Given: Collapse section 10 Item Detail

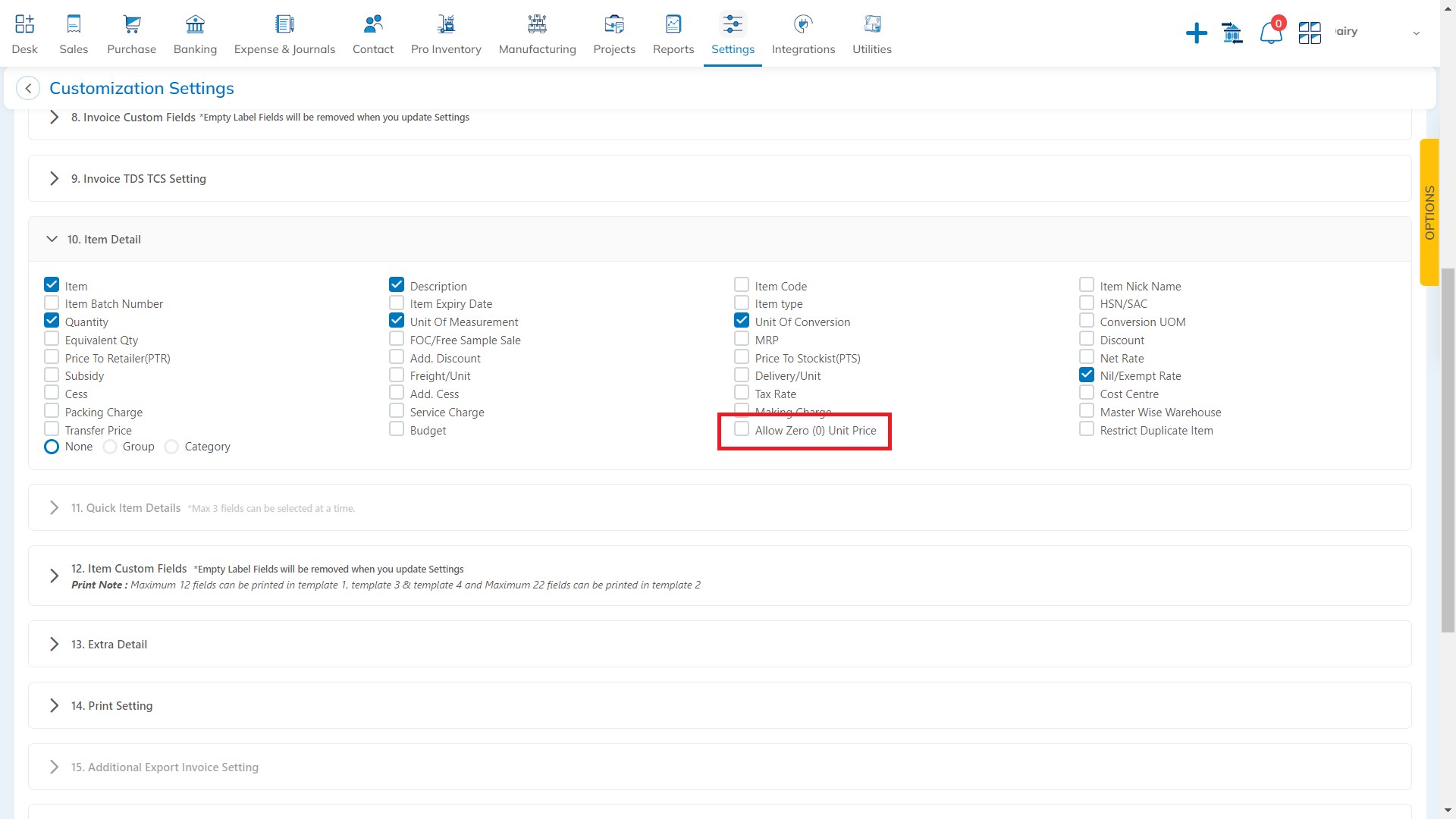Looking at the screenshot, I should (52, 239).
